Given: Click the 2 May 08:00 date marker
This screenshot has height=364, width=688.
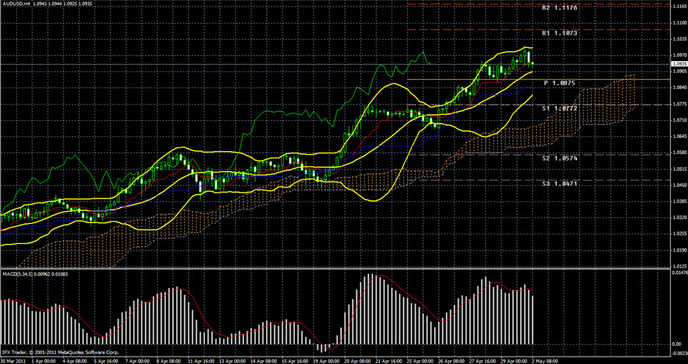Looking at the screenshot, I should click(x=545, y=361).
